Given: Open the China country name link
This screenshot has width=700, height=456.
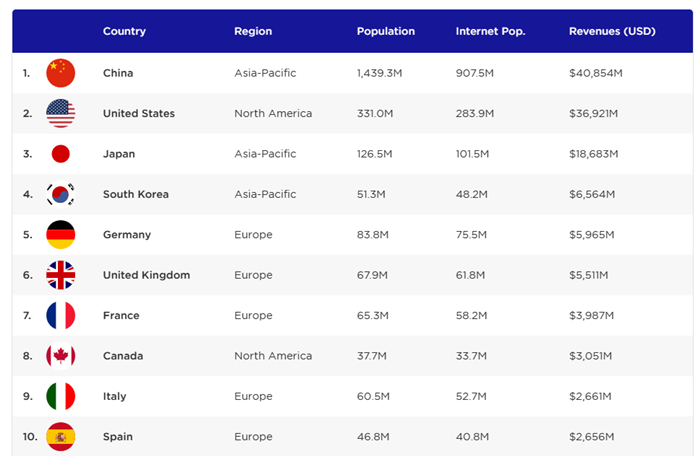Looking at the screenshot, I should [118, 73].
